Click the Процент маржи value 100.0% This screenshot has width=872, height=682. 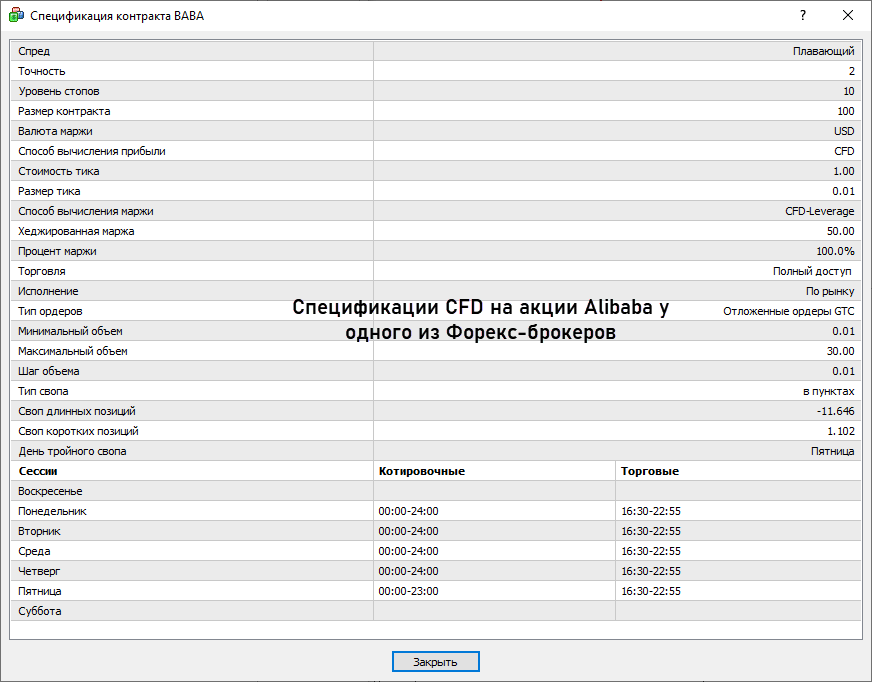coord(835,251)
